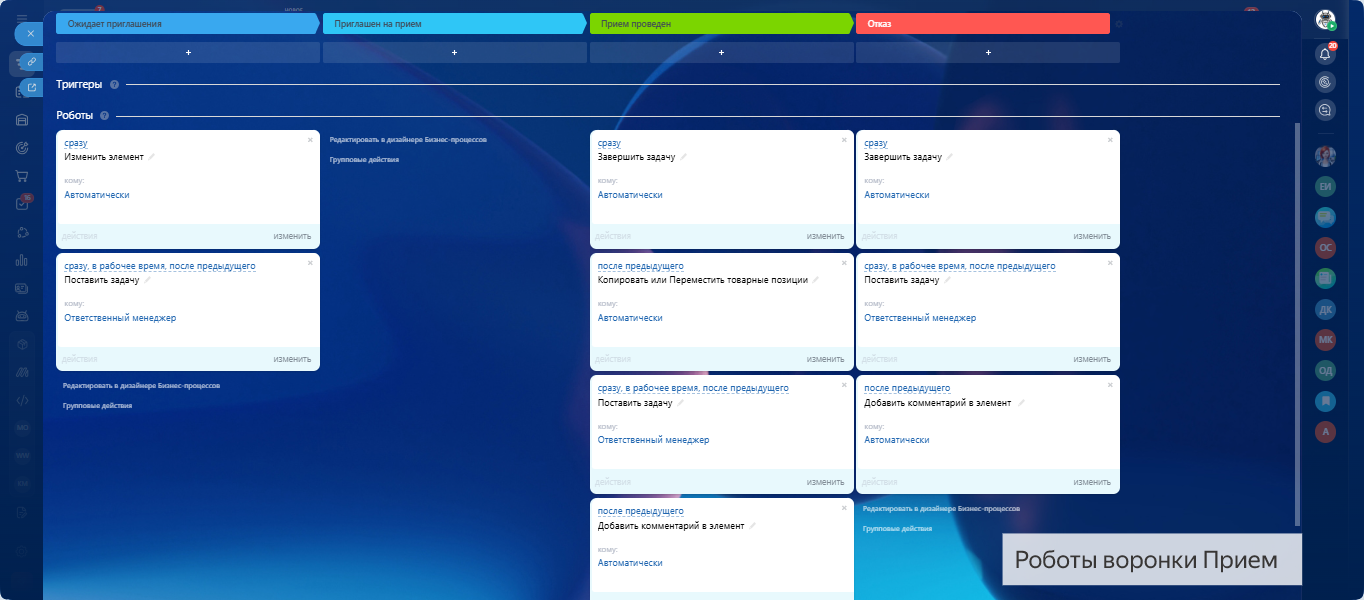Viewport: 1364px width, 600px height.
Task: Change timing of Добавить комментарий in Прием проведен column
Action: 641,511
